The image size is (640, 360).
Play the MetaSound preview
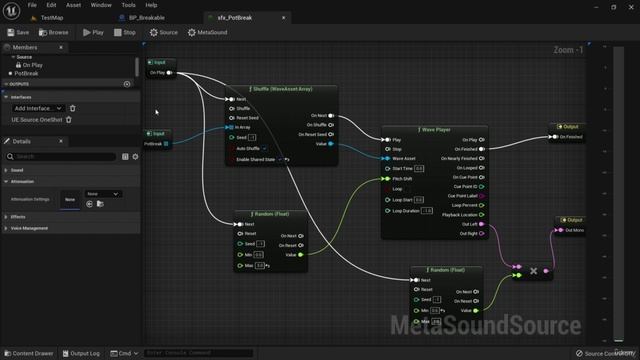click(93, 32)
